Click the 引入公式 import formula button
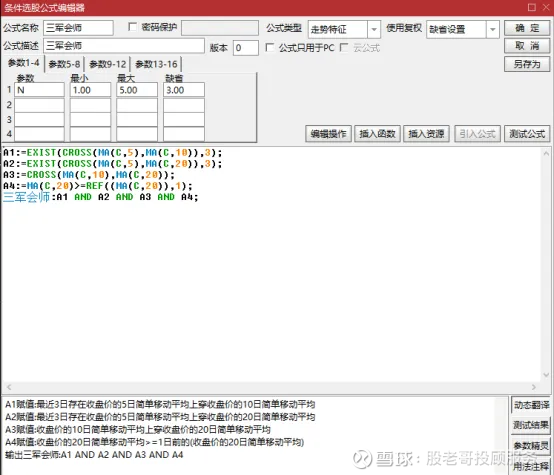Viewport: 554px width, 475px height. pyautogui.click(x=477, y=134)
